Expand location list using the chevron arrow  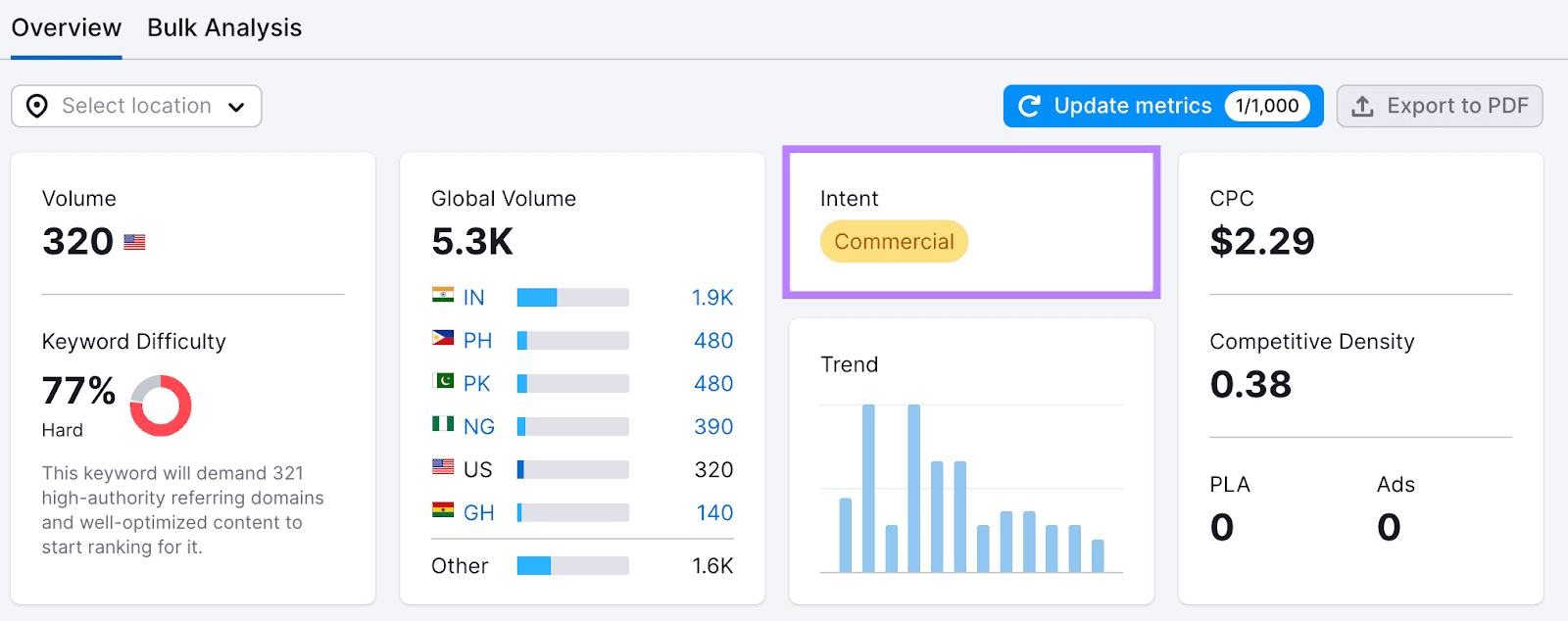236,107
